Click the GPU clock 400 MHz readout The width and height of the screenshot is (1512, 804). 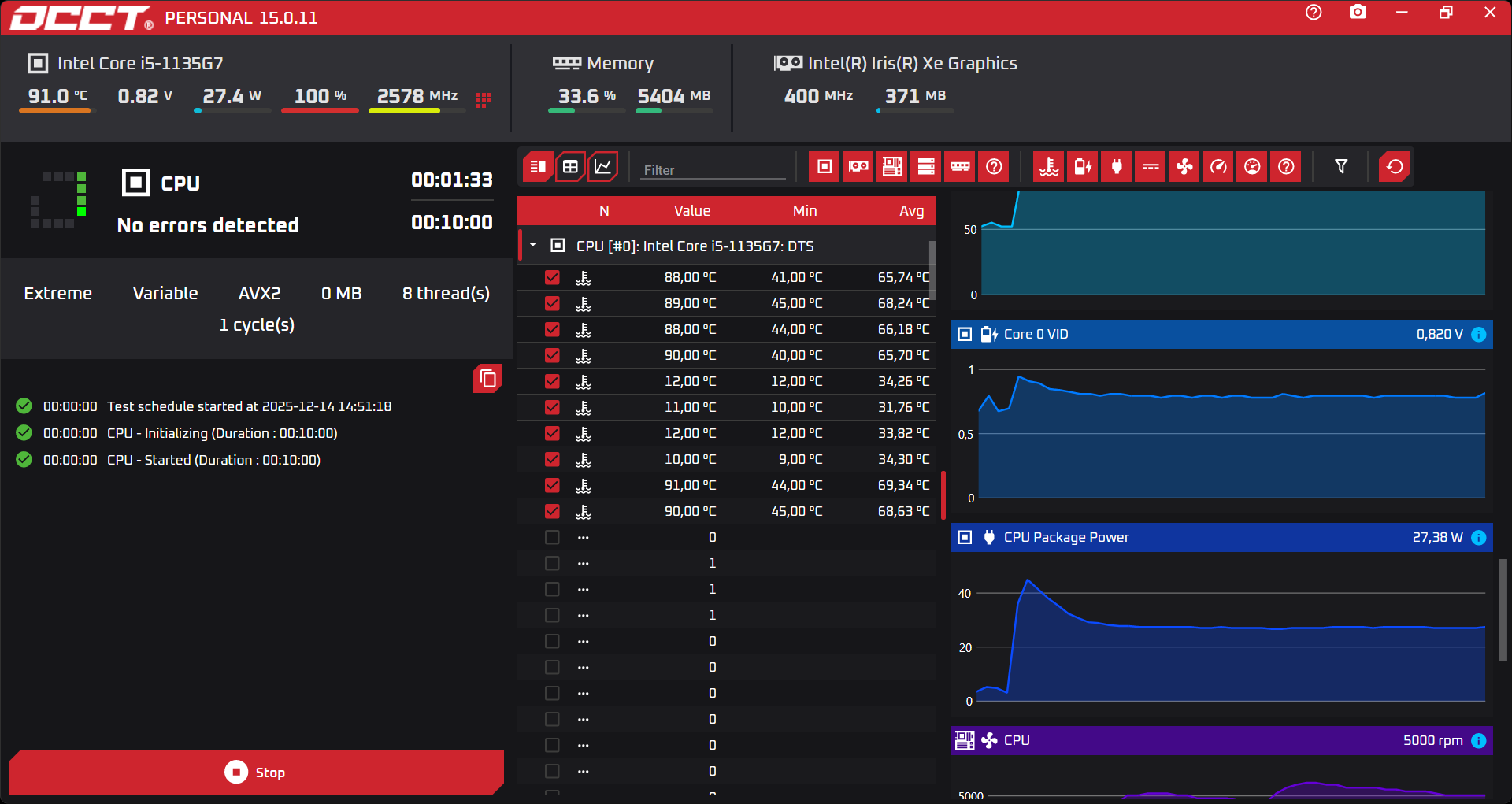[x=818, y=97]
